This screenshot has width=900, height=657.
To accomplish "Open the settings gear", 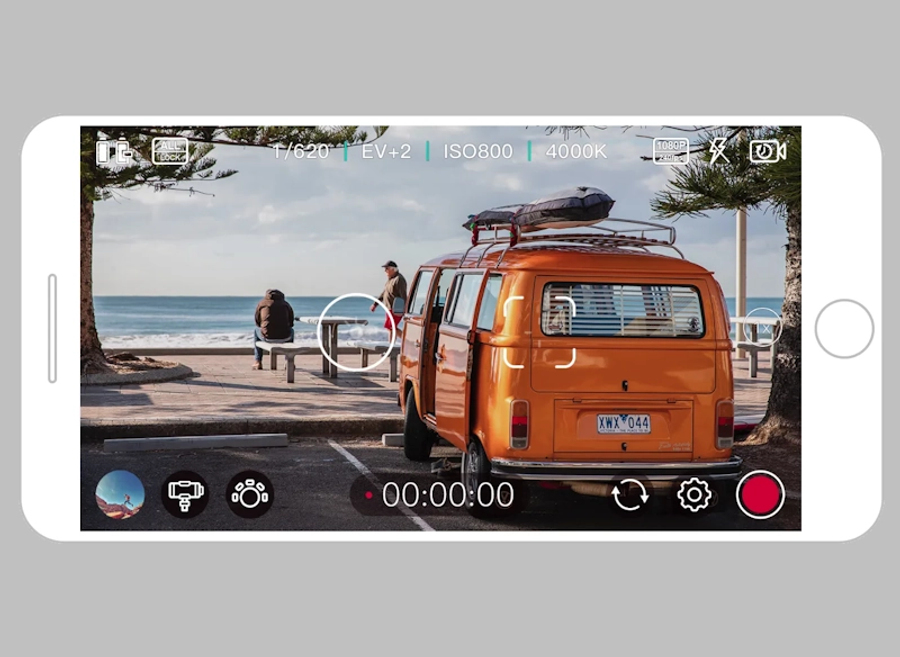I will (x=695, y=495).
